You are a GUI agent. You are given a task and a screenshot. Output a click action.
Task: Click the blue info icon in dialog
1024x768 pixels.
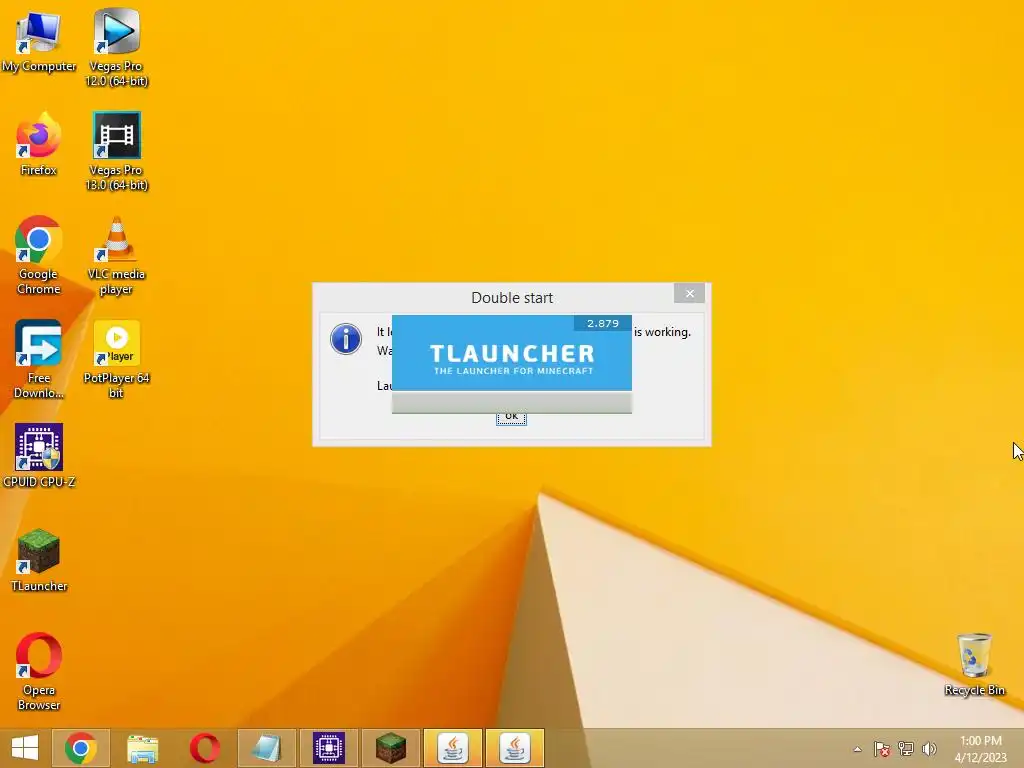tap(345, 339)
